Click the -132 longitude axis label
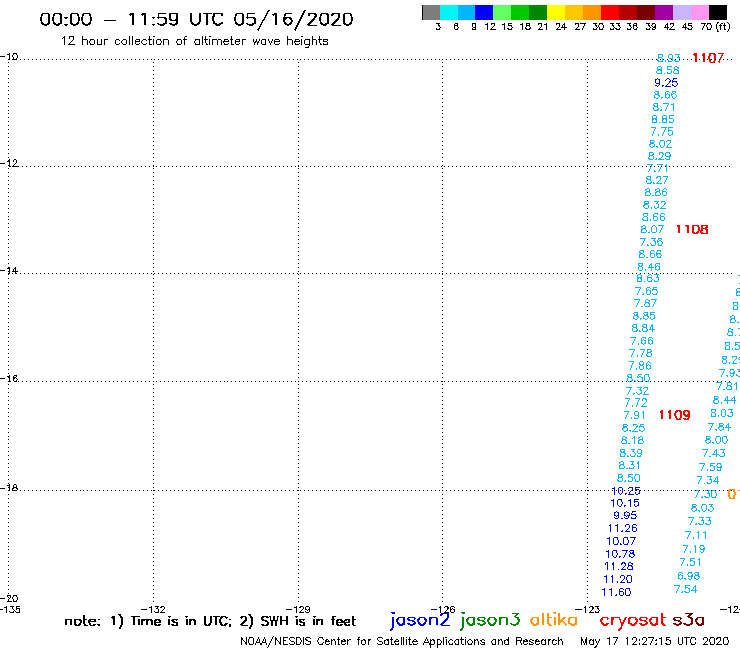 [153, 609]
